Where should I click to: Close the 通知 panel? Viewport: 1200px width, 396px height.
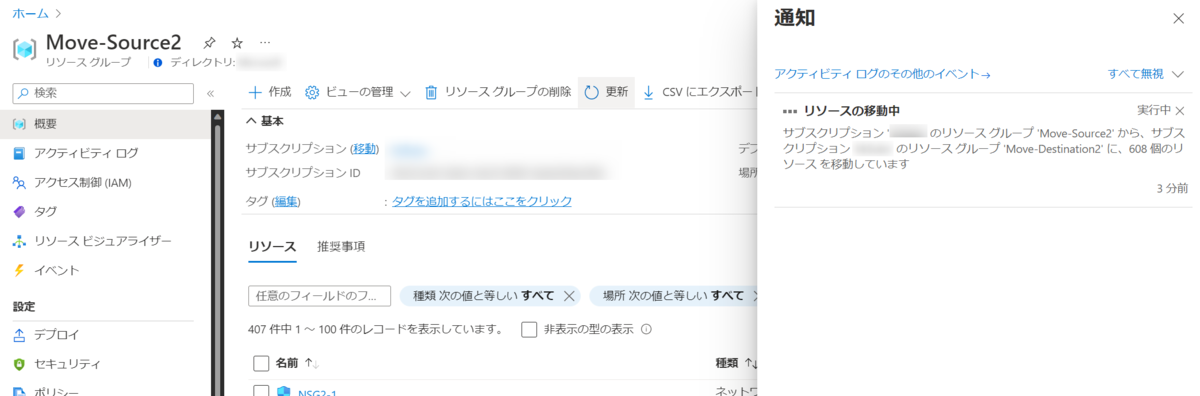click(x=1177, y=18)
